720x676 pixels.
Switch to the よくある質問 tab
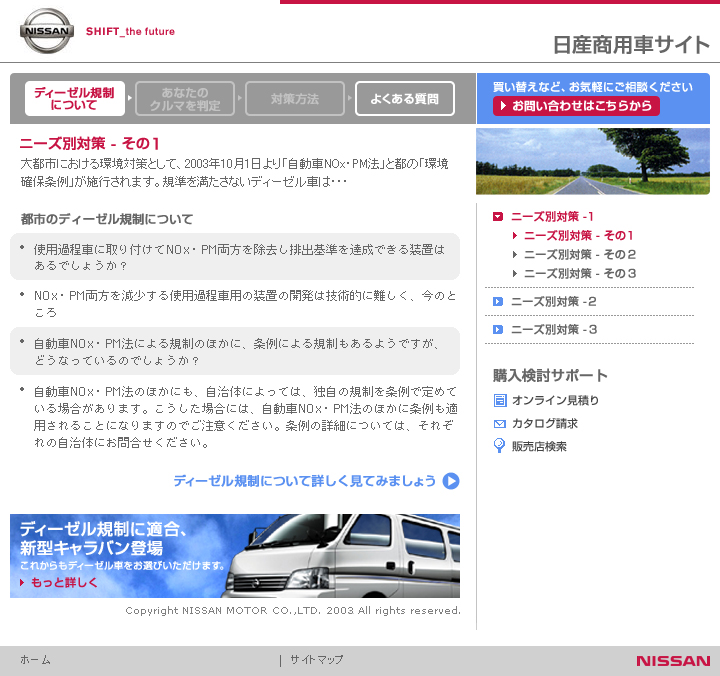(404, 99)
